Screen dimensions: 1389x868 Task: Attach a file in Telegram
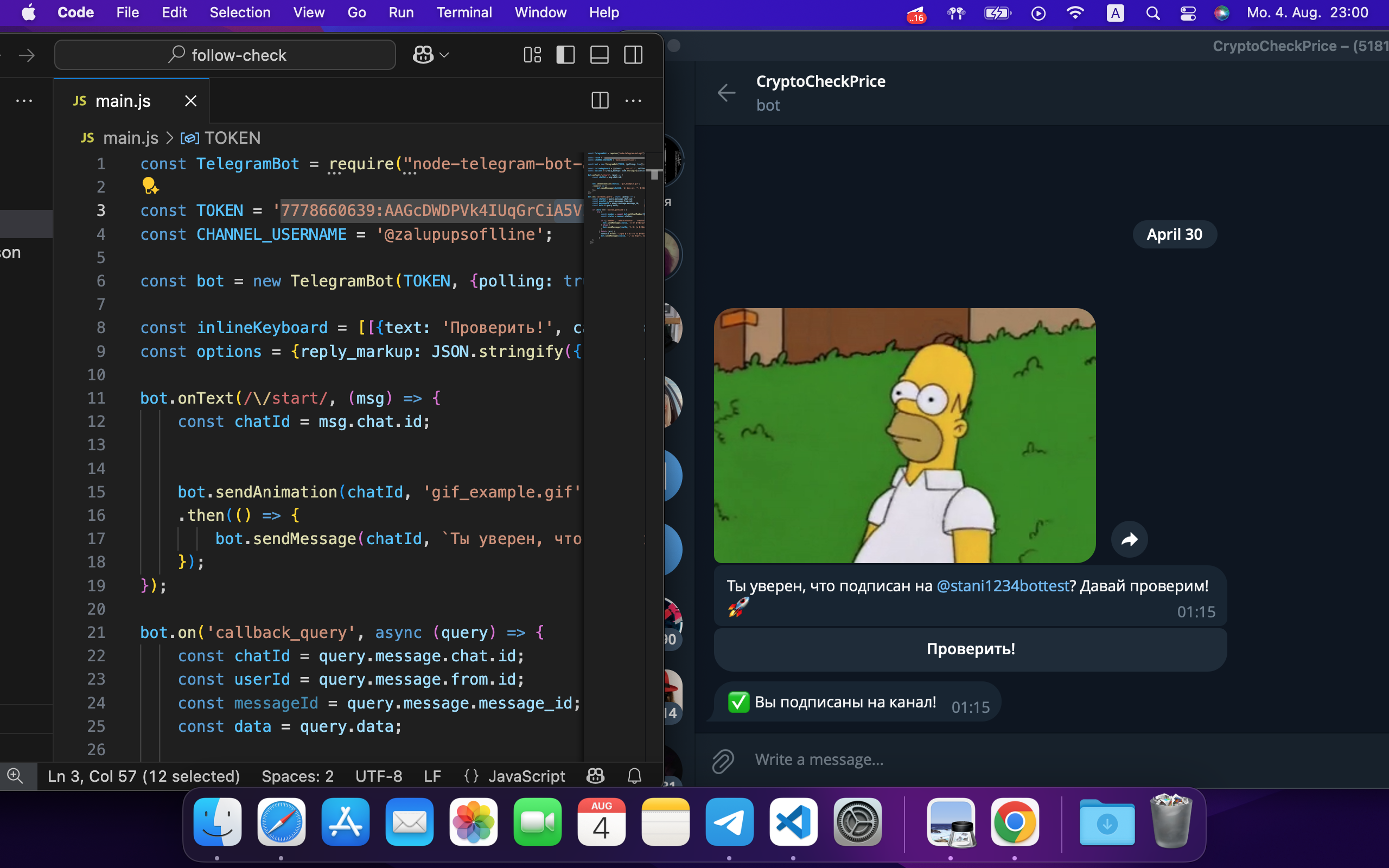click(723, 760)
